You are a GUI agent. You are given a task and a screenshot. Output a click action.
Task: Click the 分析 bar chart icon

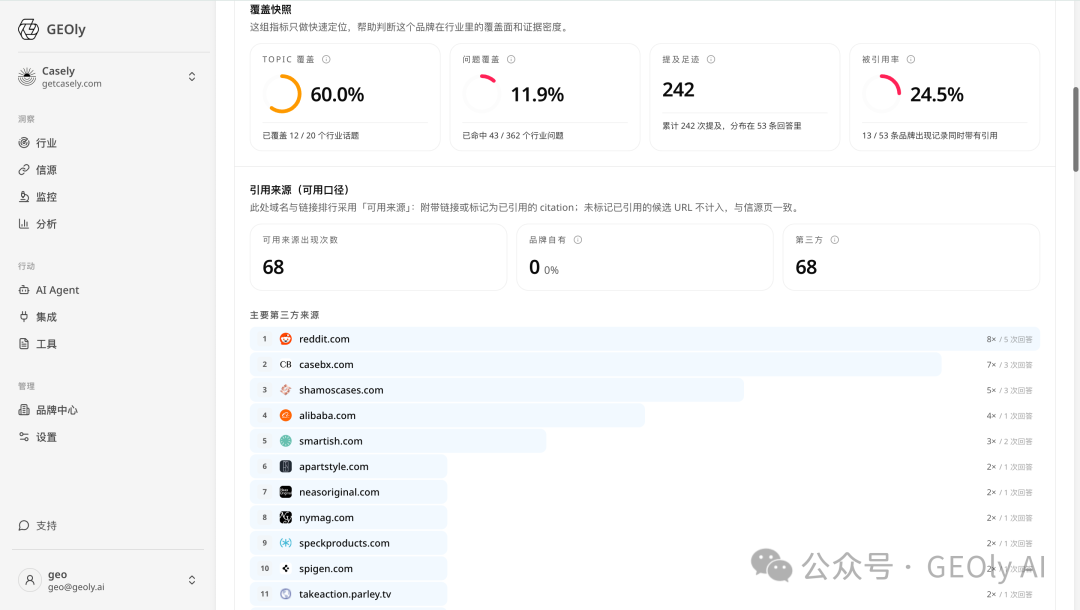coord(24,224)
